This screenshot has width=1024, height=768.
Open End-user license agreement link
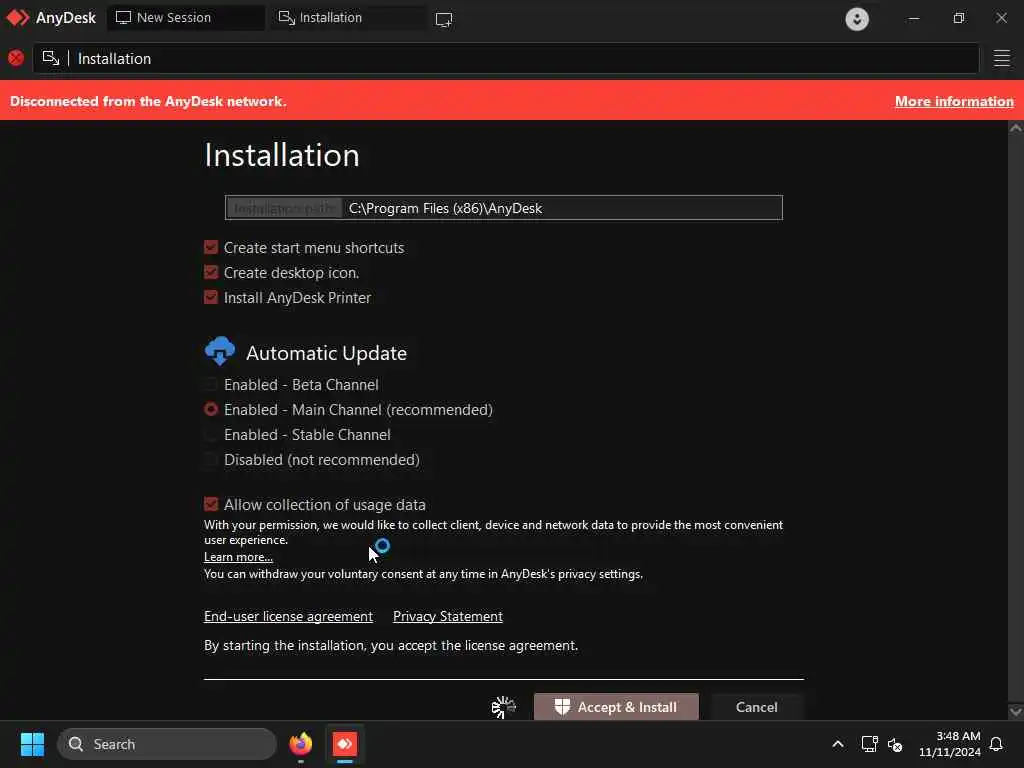point(288,616)
